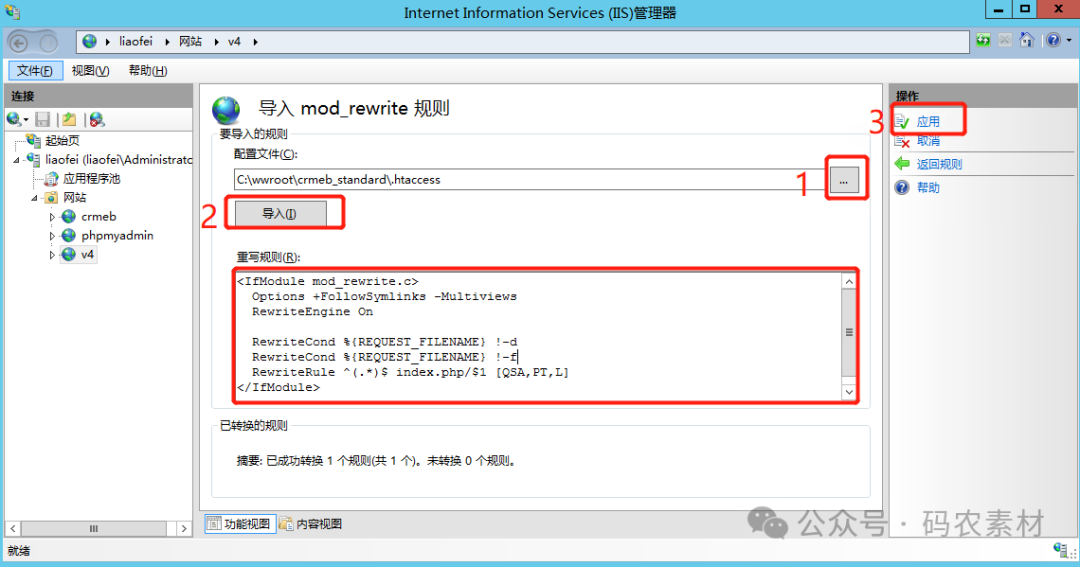1080x567 pixels.
Task: Click the 网站 breadcrumb in address bar
Action: pyautogui.click(x=190, y=41)
